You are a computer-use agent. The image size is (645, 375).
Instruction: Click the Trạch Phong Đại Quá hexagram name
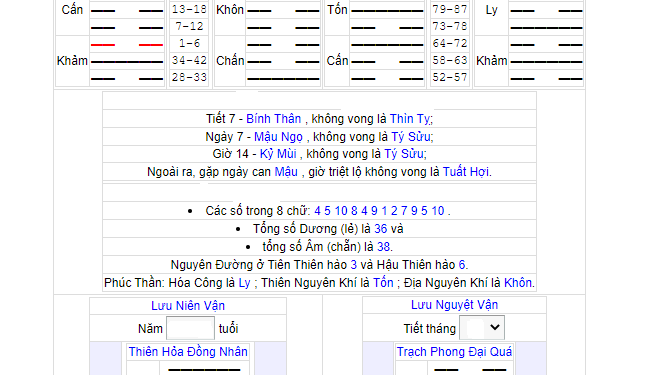[455, 352]
